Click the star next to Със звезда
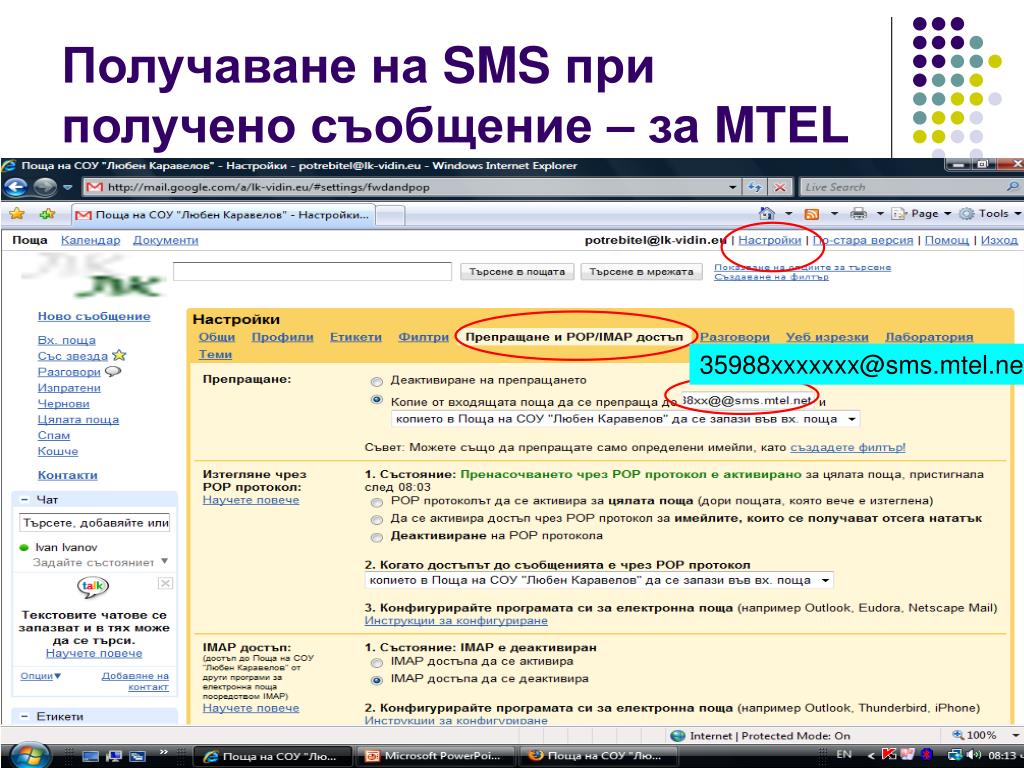1024x768 pixels. coord(119,355)
